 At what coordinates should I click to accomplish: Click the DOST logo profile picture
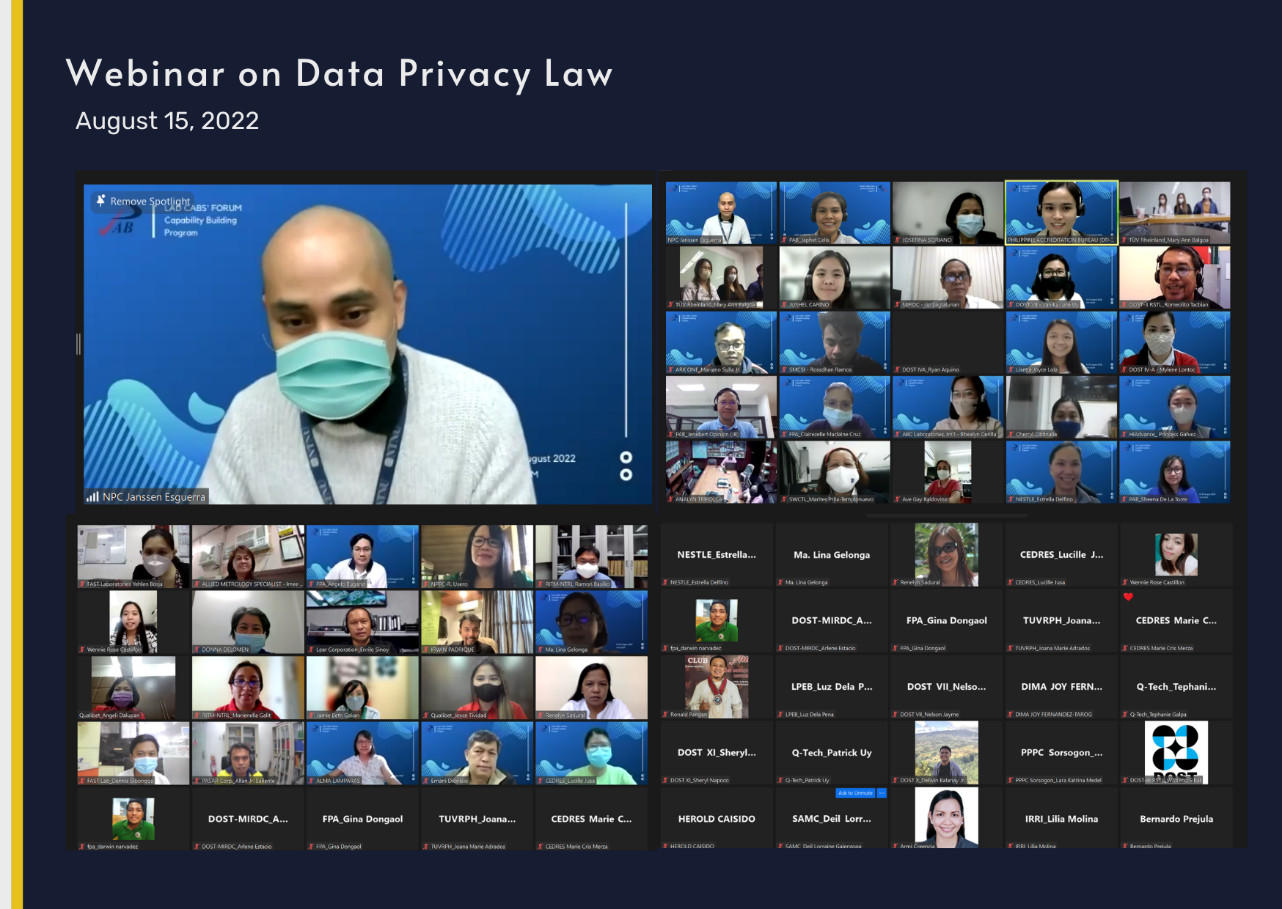coord(1176,751)
